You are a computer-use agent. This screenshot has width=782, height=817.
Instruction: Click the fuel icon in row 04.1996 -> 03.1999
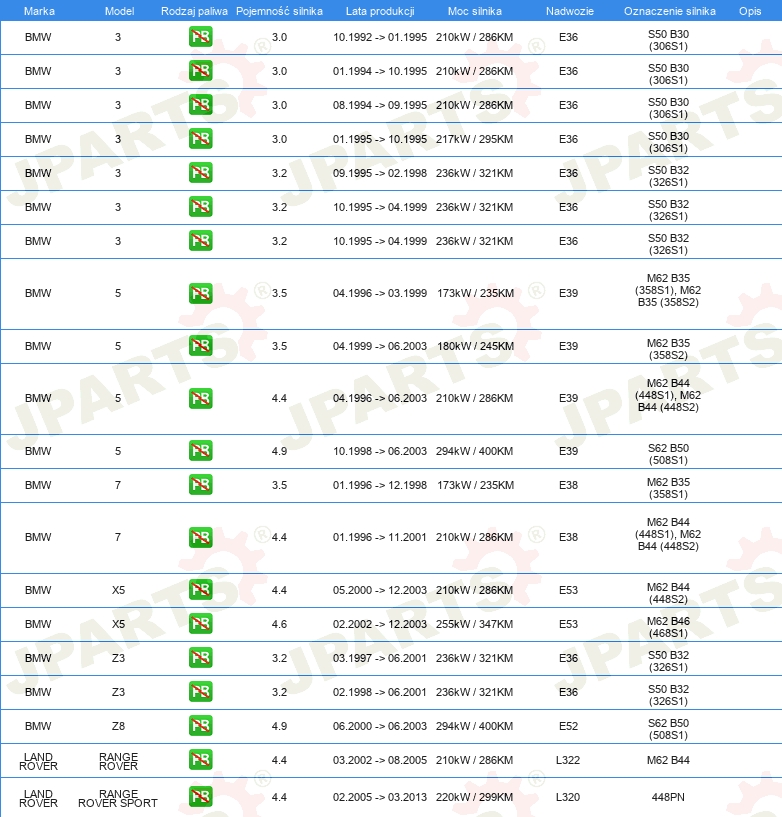coord(201,293)
